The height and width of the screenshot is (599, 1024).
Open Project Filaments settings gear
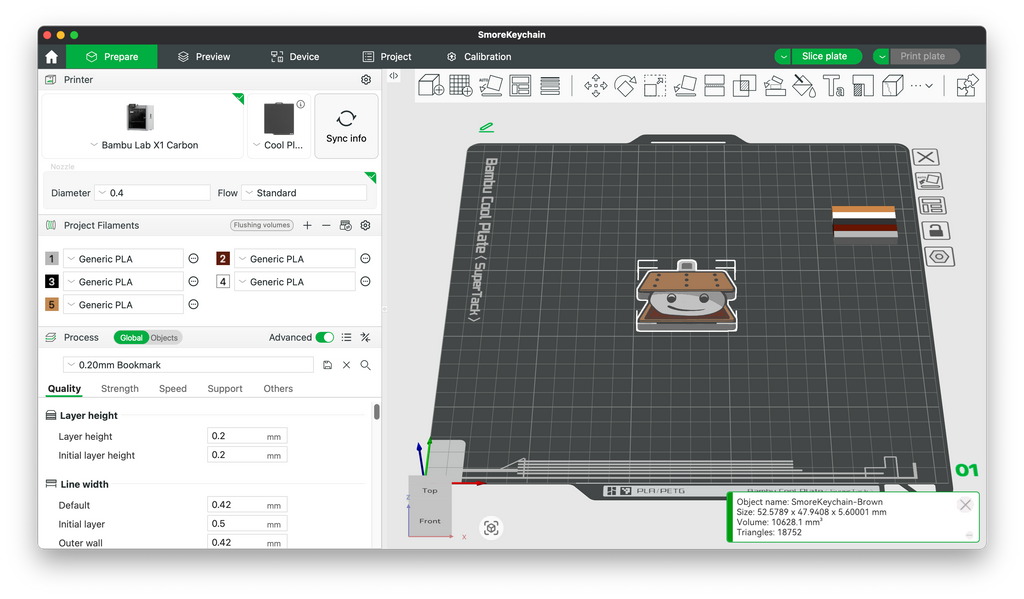click(365, 225)
